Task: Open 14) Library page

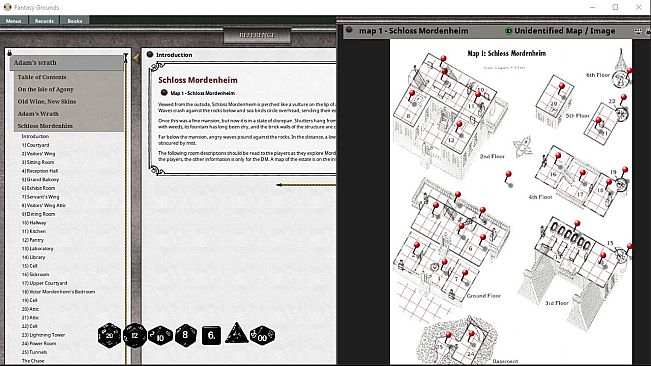Action: (x=33, y=257)
